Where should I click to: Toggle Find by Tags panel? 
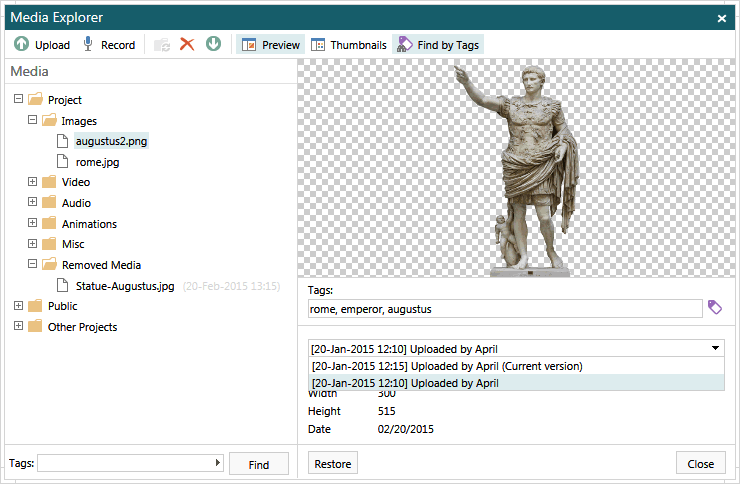tap(438, 45)
